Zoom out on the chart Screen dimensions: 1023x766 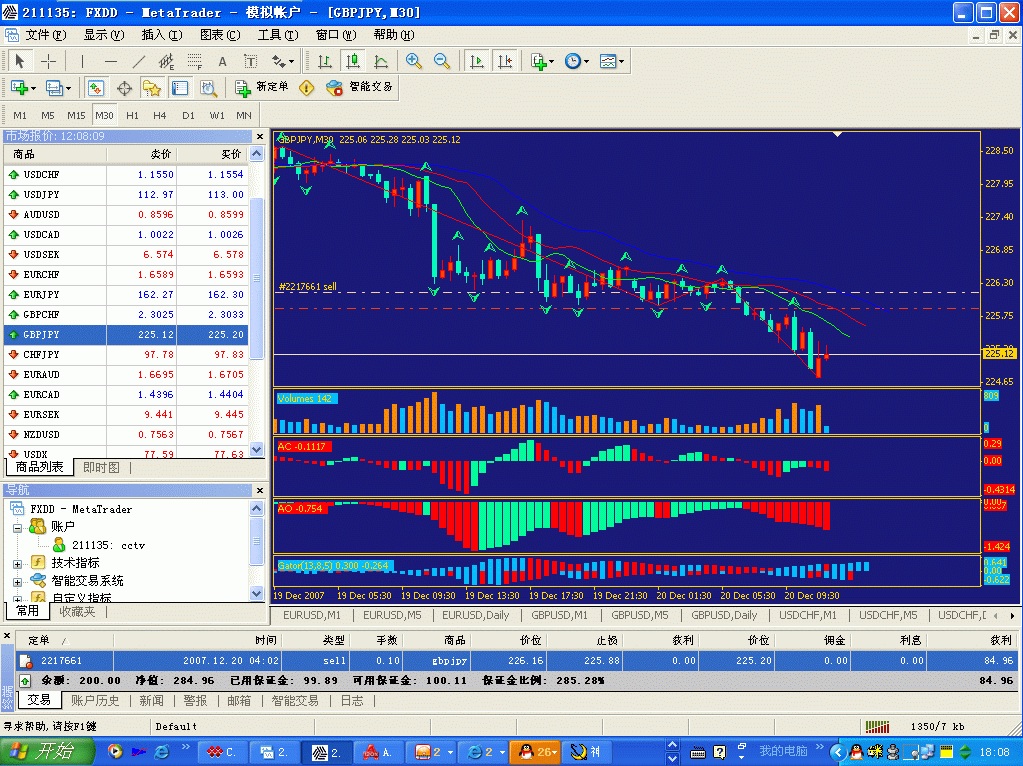click(x=442, y=61)
